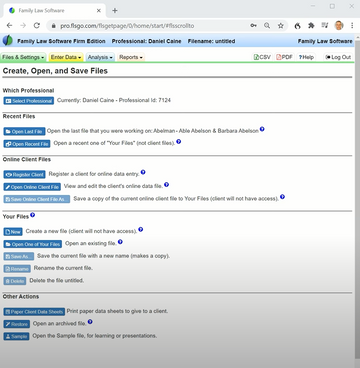360x368 pixels.
Task: Click 'Filename: untitled' header text
Action: [211, 41]
